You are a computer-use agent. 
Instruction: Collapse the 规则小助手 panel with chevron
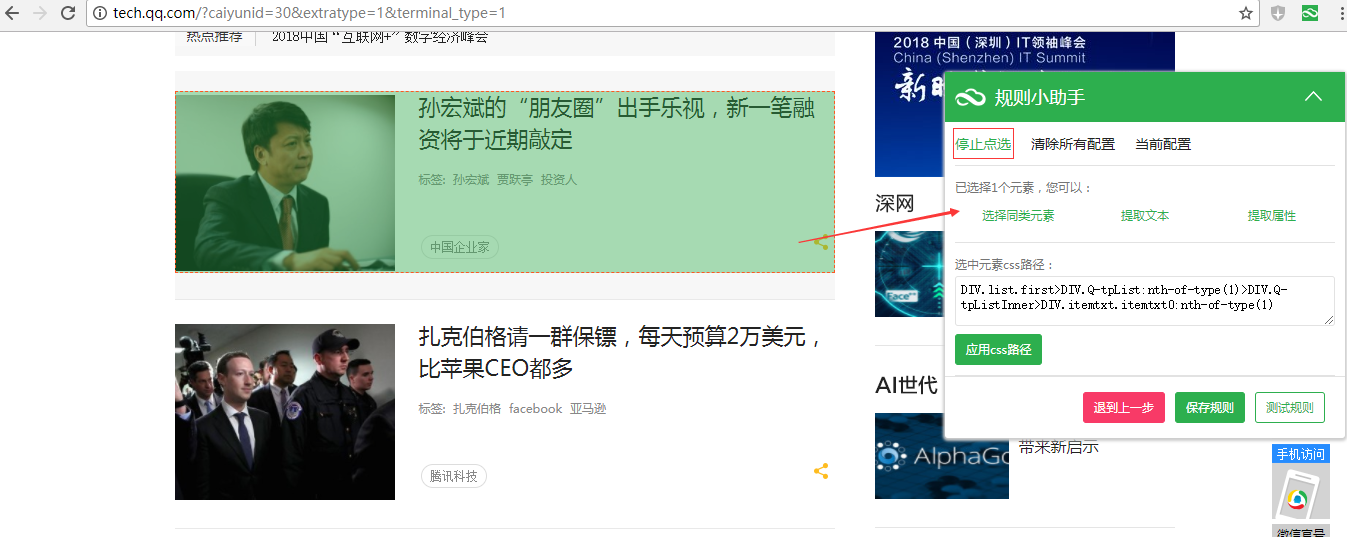pyautogui.click(x=1314, y=97)
